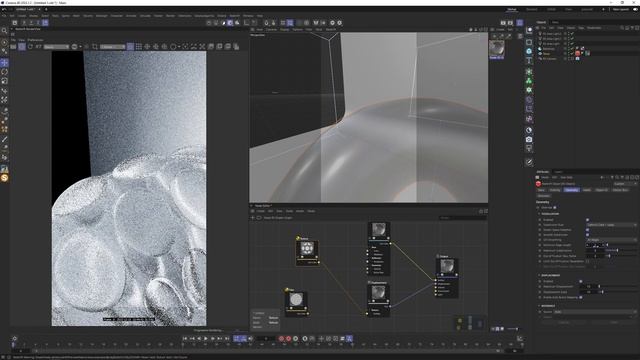
Task: Open the Subdivision Rule dropdown
Action: tap(611, 225)
